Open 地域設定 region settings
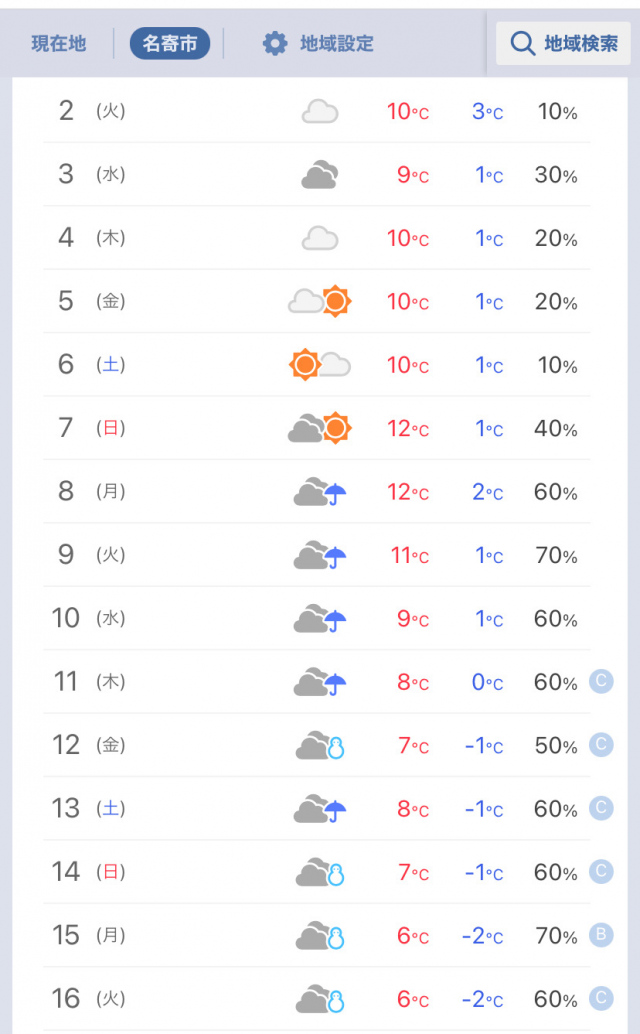This screenshot has height=1034, width=640. point(336,44)
